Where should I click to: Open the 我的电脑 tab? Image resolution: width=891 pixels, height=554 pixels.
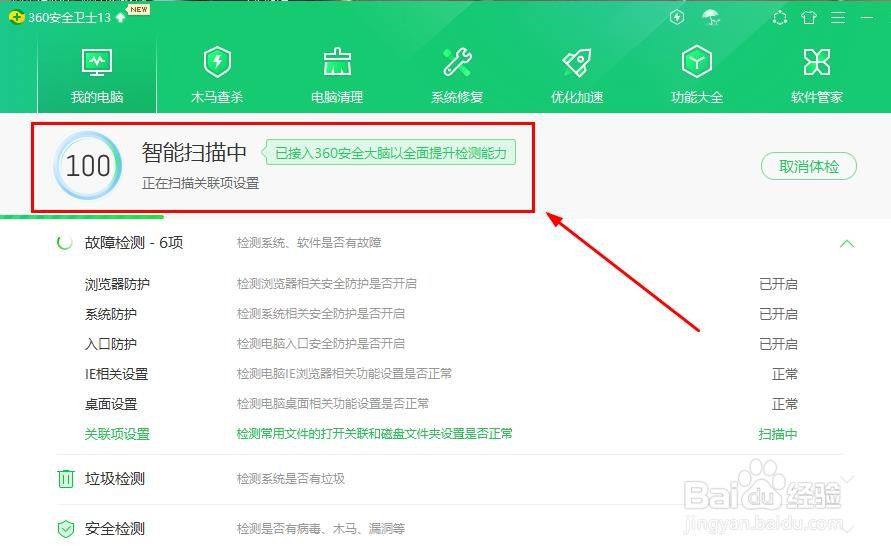point(97,76)
